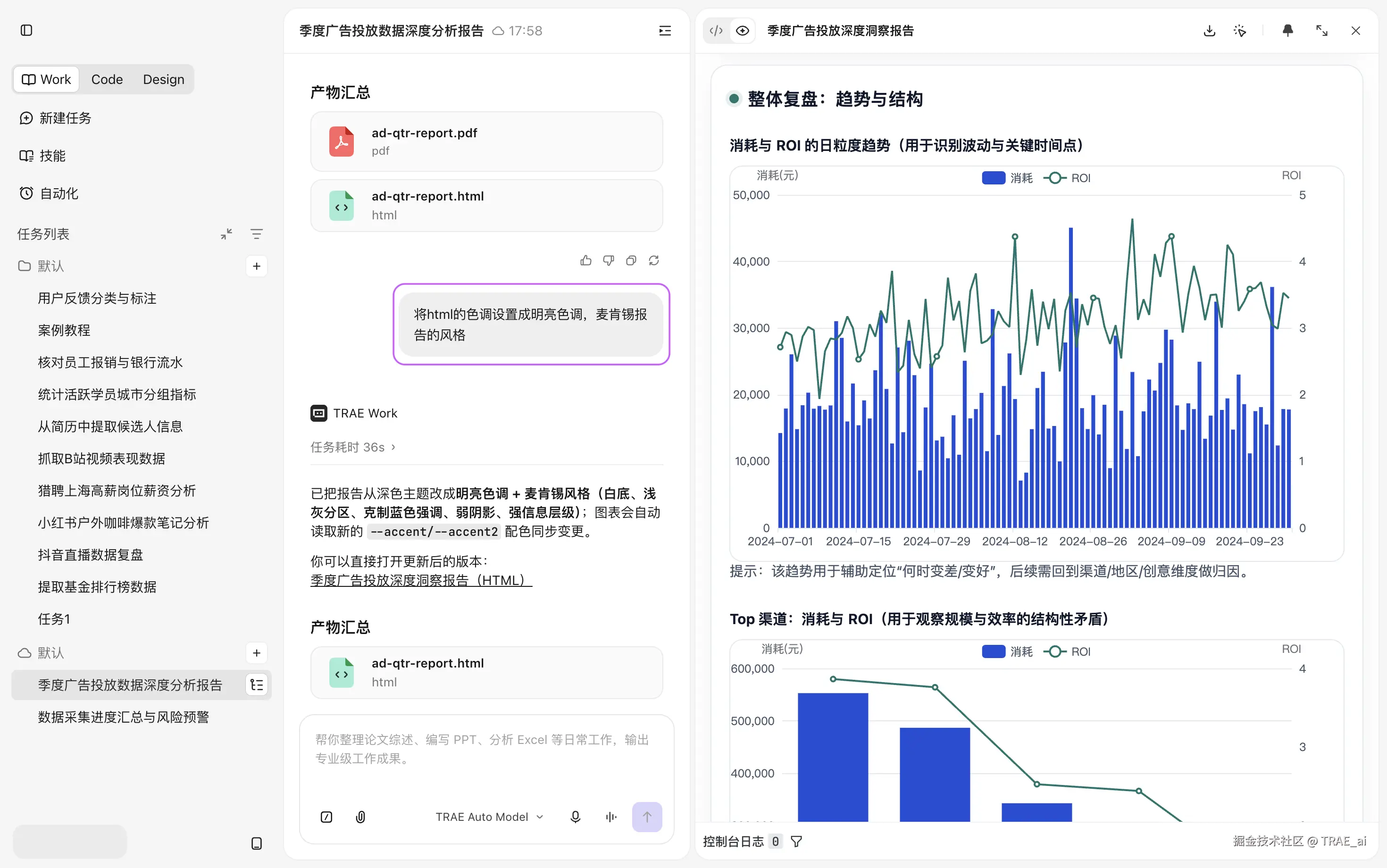Screen dimensions: 1387x868
Task: Click the attachment paperclip icon
Action: click(360, 816)
